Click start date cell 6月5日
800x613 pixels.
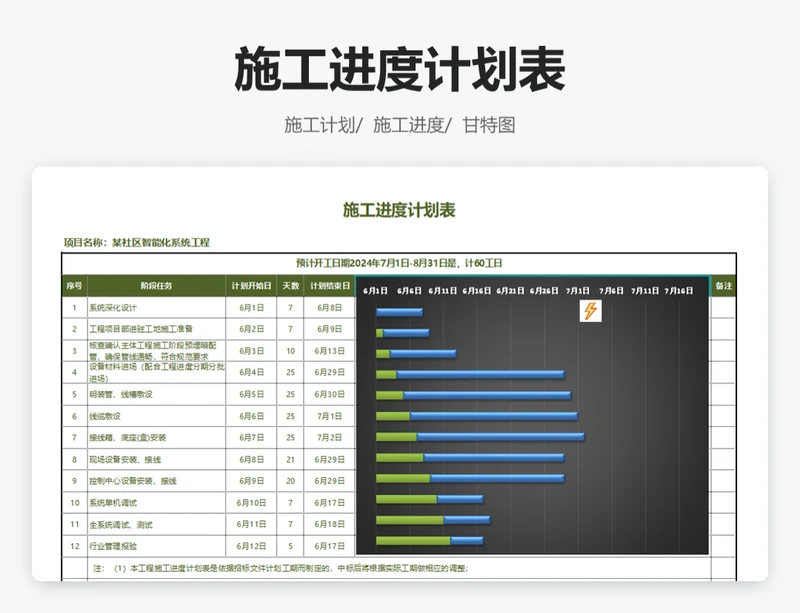coord(252,395)
